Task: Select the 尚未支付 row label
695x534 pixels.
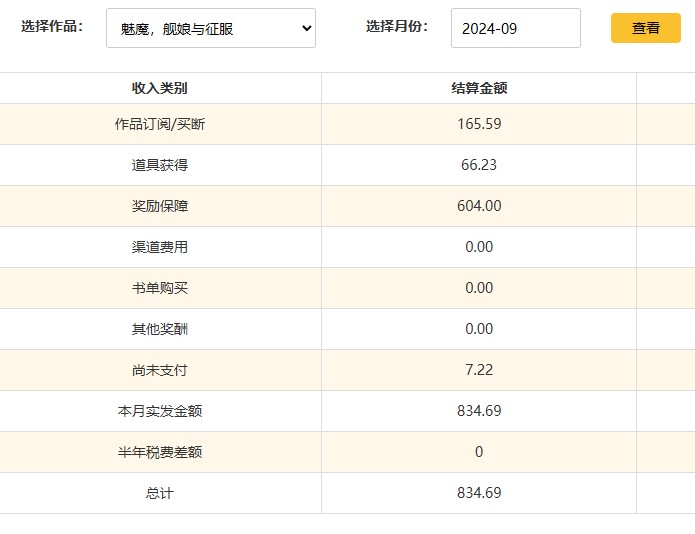Action: coord(160,370)
